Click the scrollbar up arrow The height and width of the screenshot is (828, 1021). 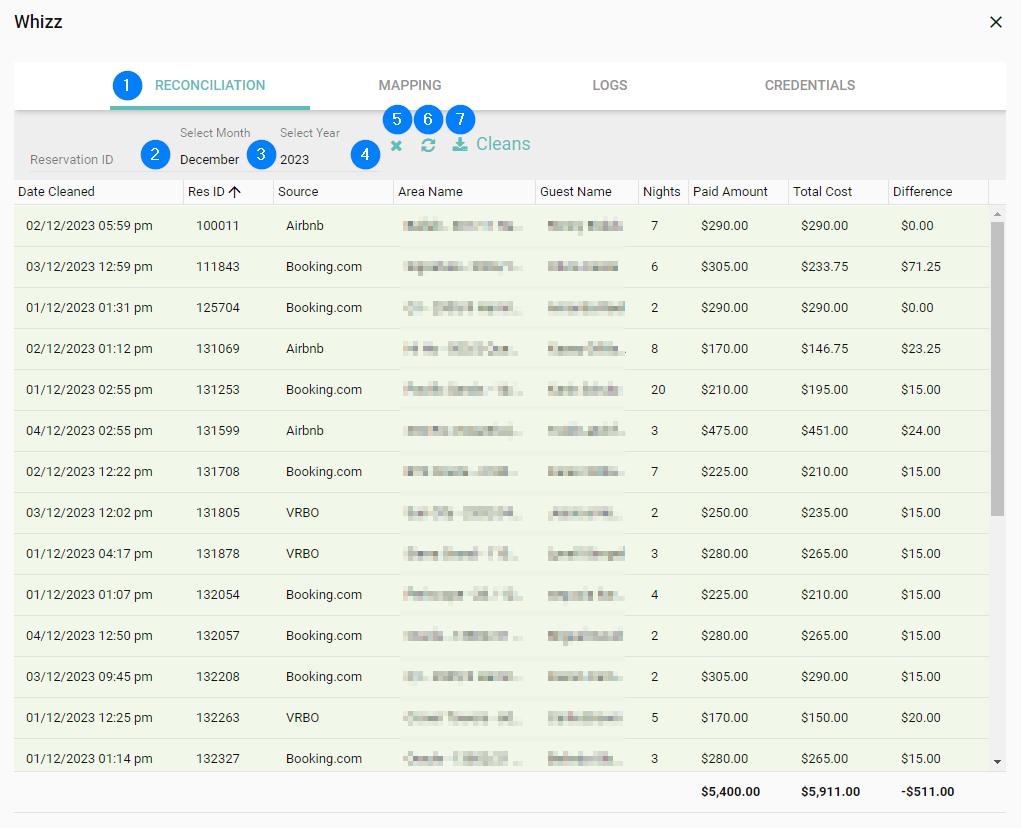[997, 214]
